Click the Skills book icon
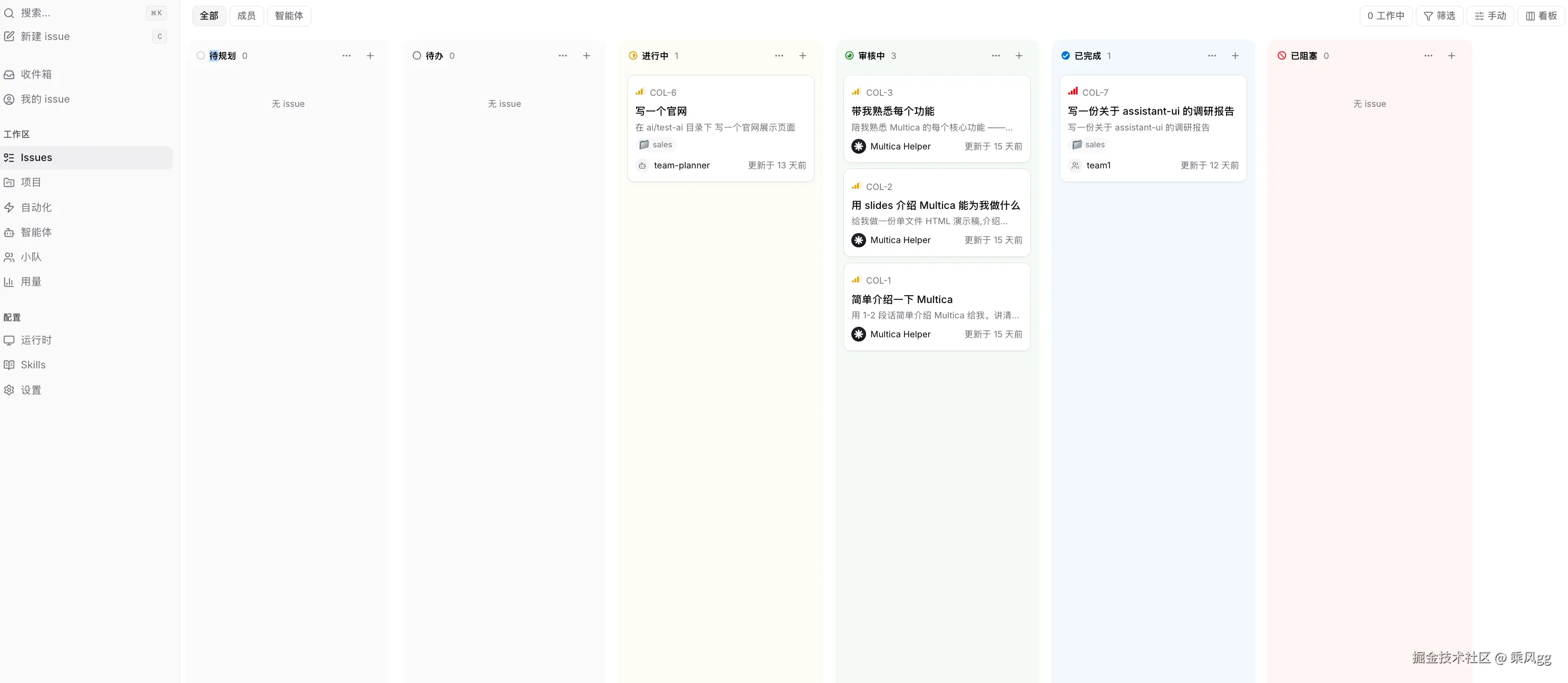 [x=9, y=365]
